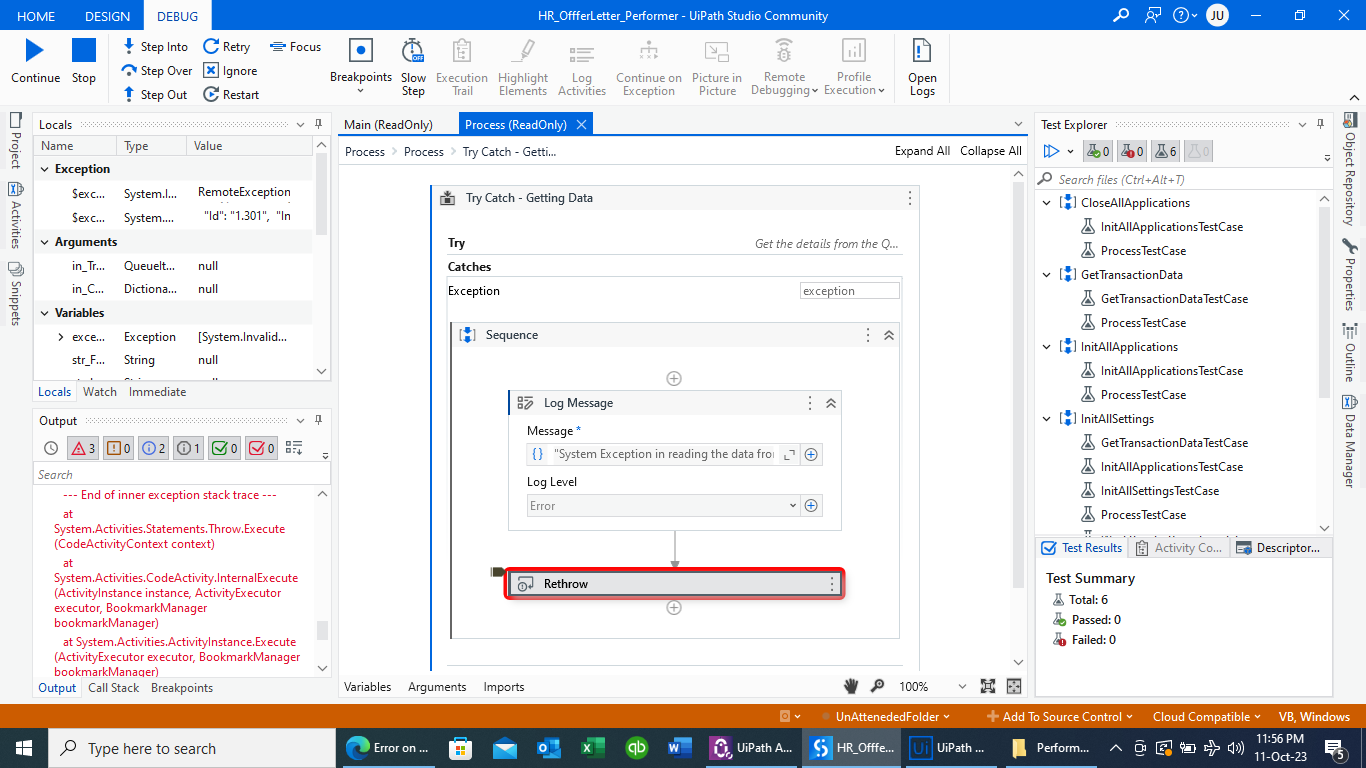This screenshot has width=1366, height=768.
Task: Click Step Out in the debug ribbon
Action: pyautogui.click(x=155, y=95)
